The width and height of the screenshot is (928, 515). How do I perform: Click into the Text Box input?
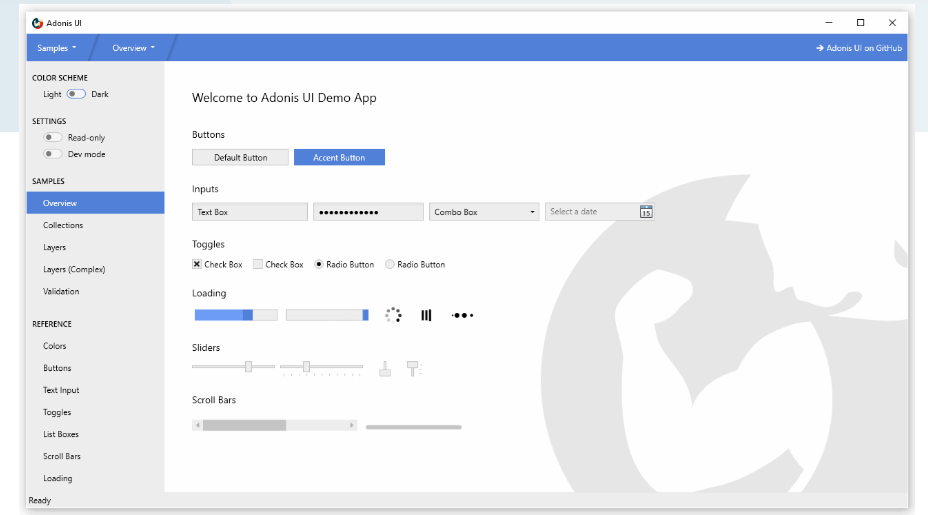pyautogui.click(x=250, y=212)
